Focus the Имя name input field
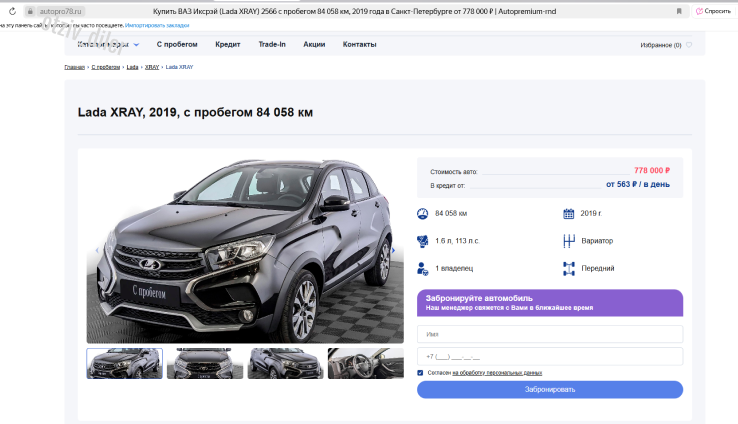Viewport: 738px width, 424px height. pos(550,334)
